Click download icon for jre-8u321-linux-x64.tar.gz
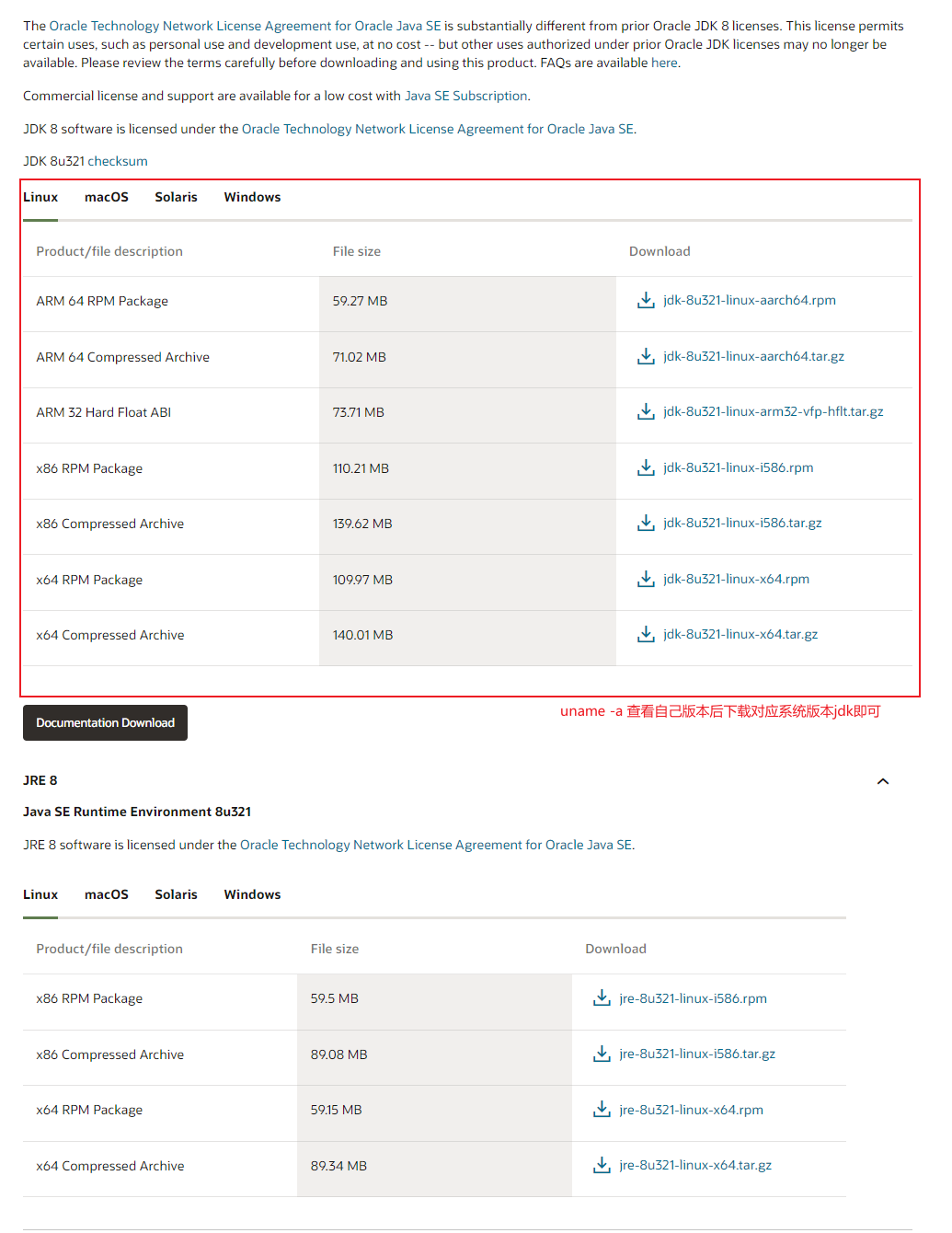 coord(602,1165)
